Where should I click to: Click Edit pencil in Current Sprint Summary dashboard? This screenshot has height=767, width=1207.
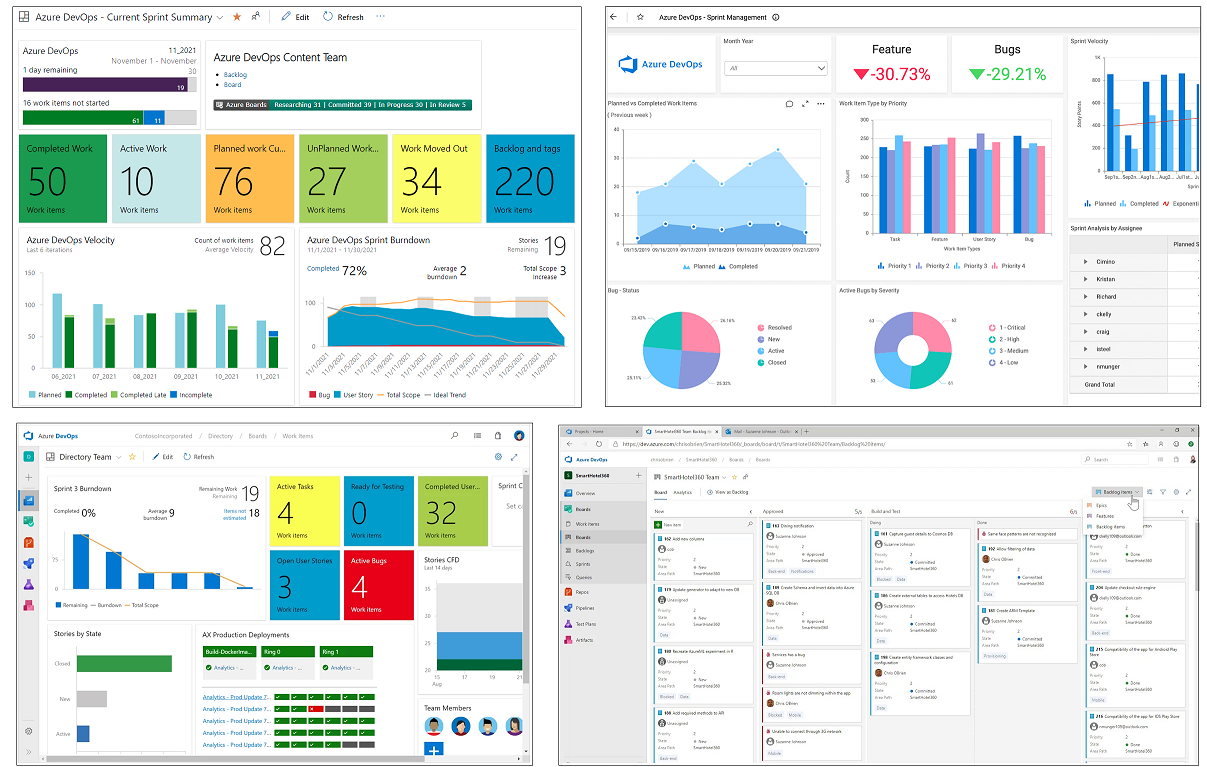click(x=295, y=17)
